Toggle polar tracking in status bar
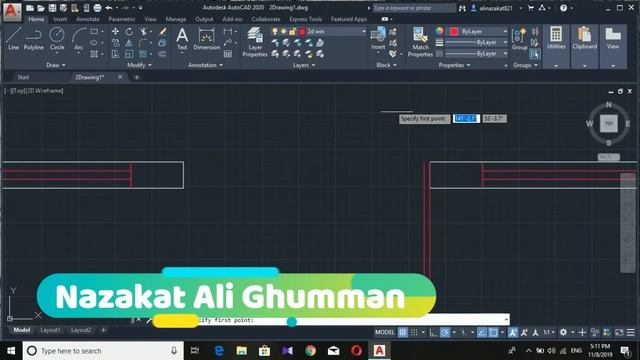Screen dimensions: 640x360 point(445,332)
